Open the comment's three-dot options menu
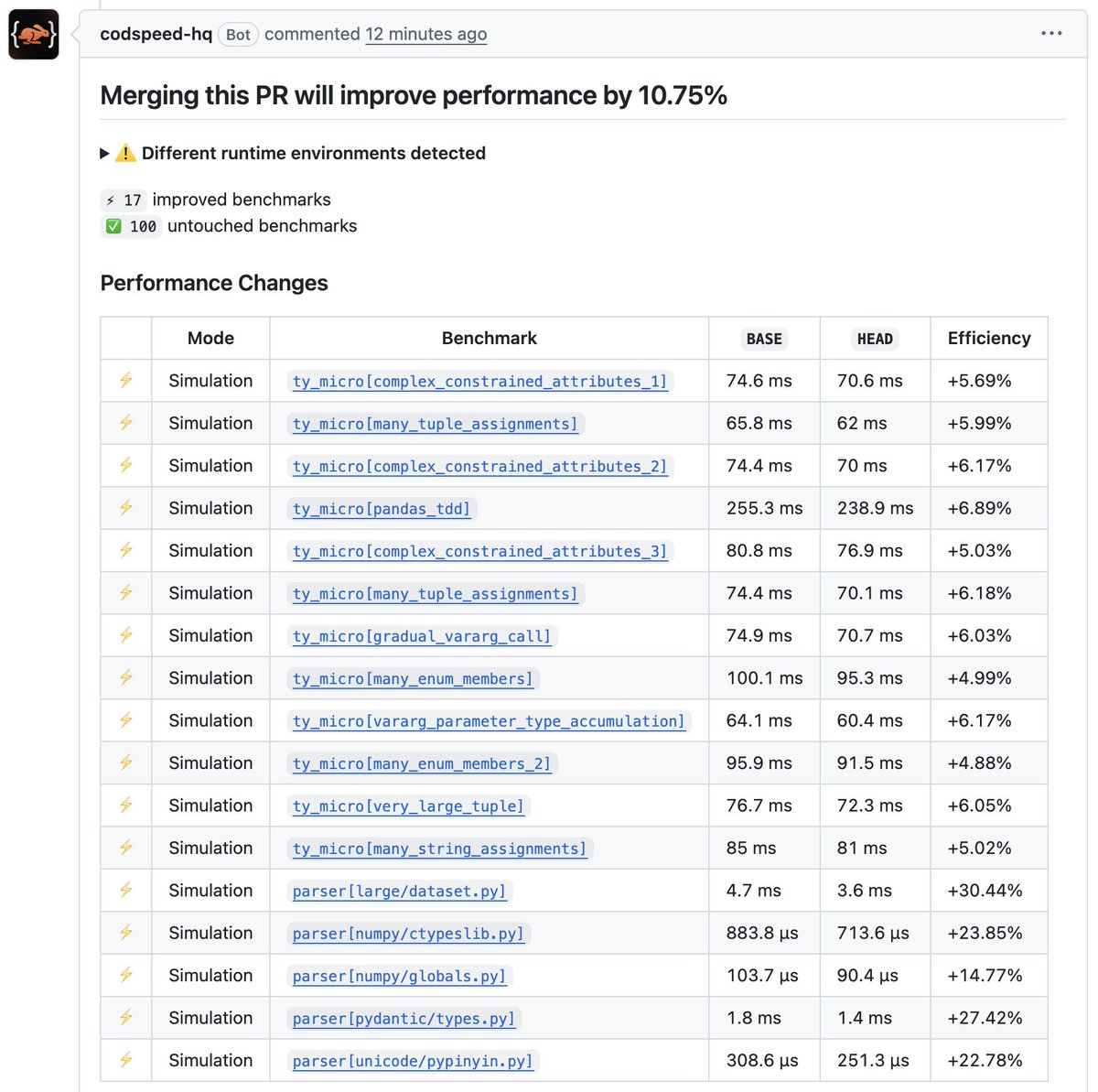This screenshot has width=1098, height=1092. (1051, 34)
